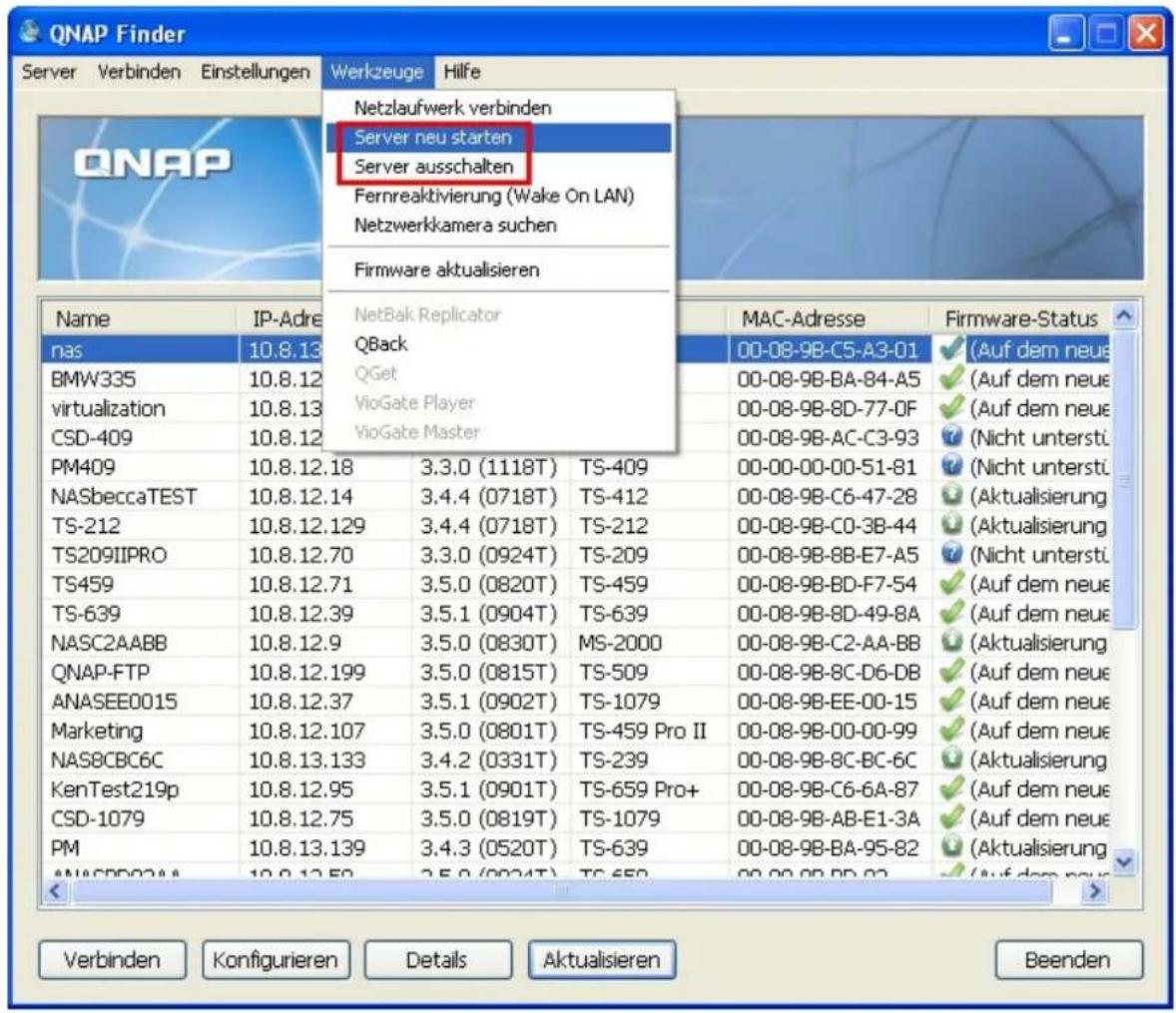
Task: Select the virtualization server name
Action: [108, 408]
